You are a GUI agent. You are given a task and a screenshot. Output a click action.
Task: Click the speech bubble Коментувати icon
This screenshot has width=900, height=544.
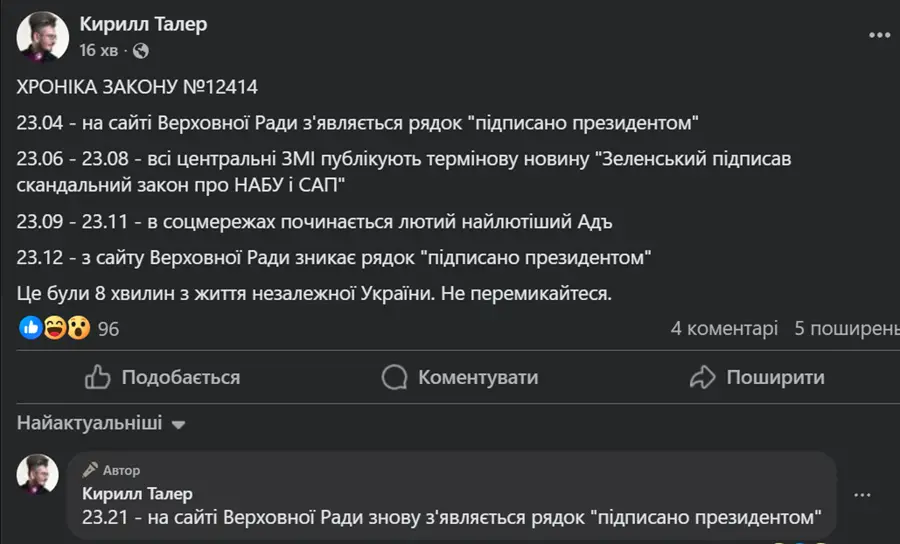pyautogui.click(x=394, y=377)
